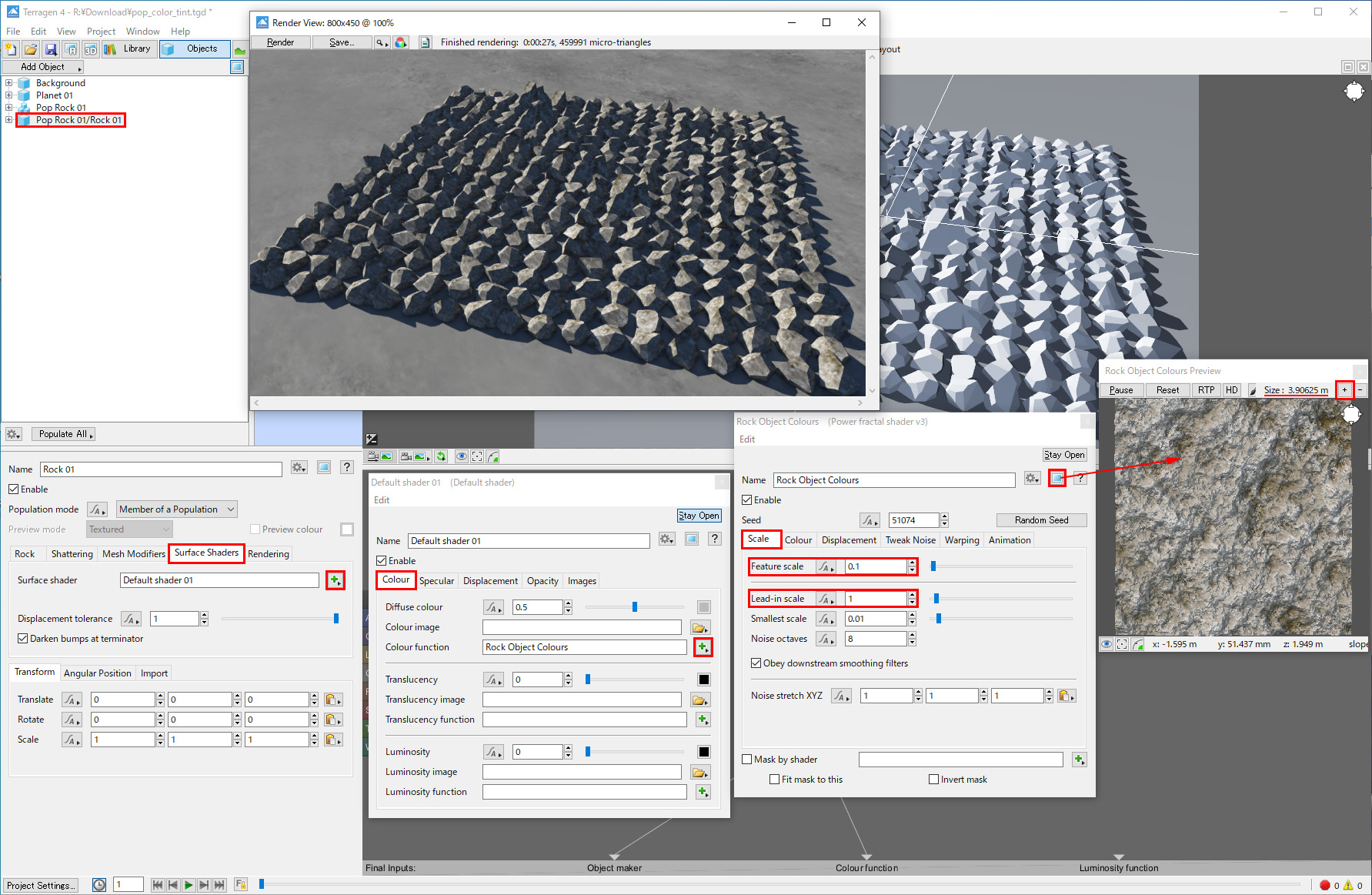Open the Project menu
This screenshot has height=895, width=1372.
(x=101, y=32)
